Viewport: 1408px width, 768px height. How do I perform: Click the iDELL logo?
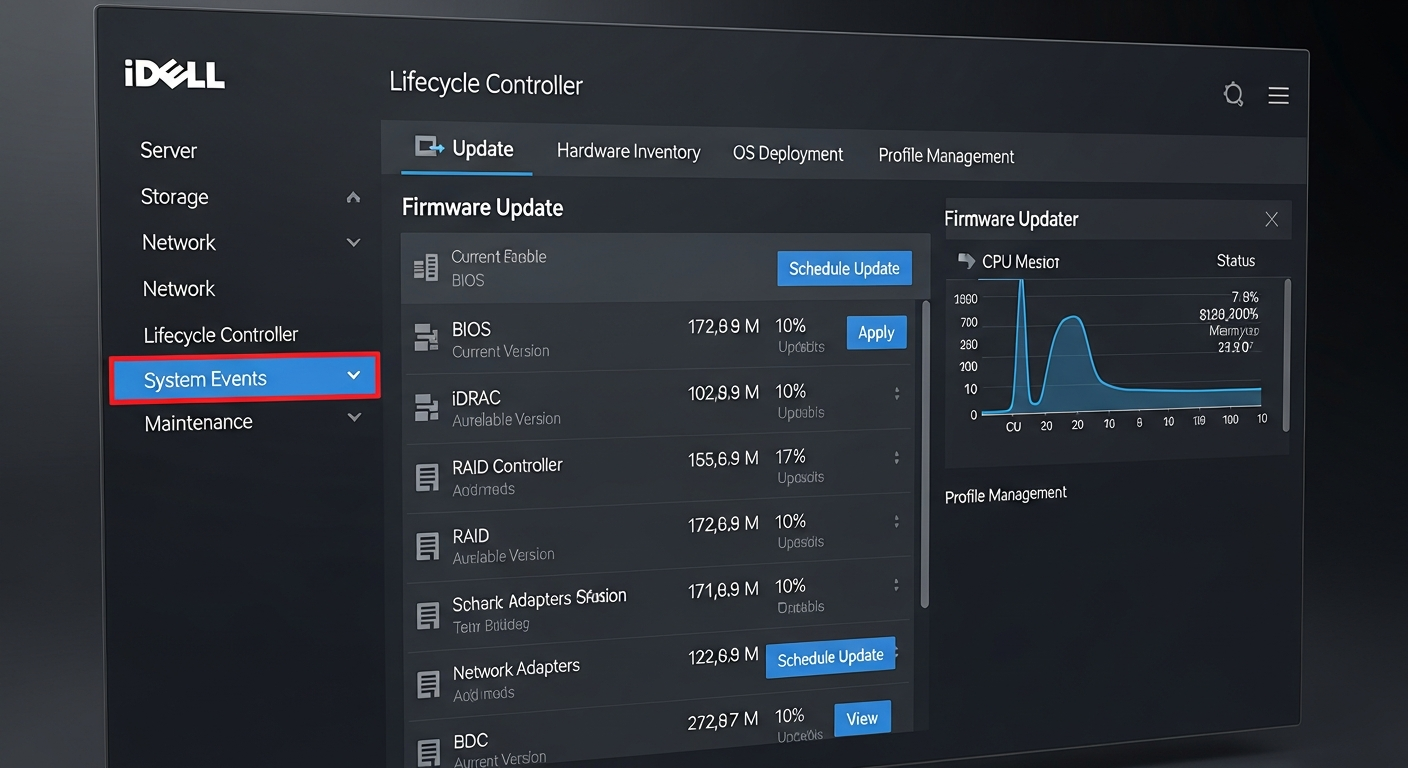(x=174, y=74)
